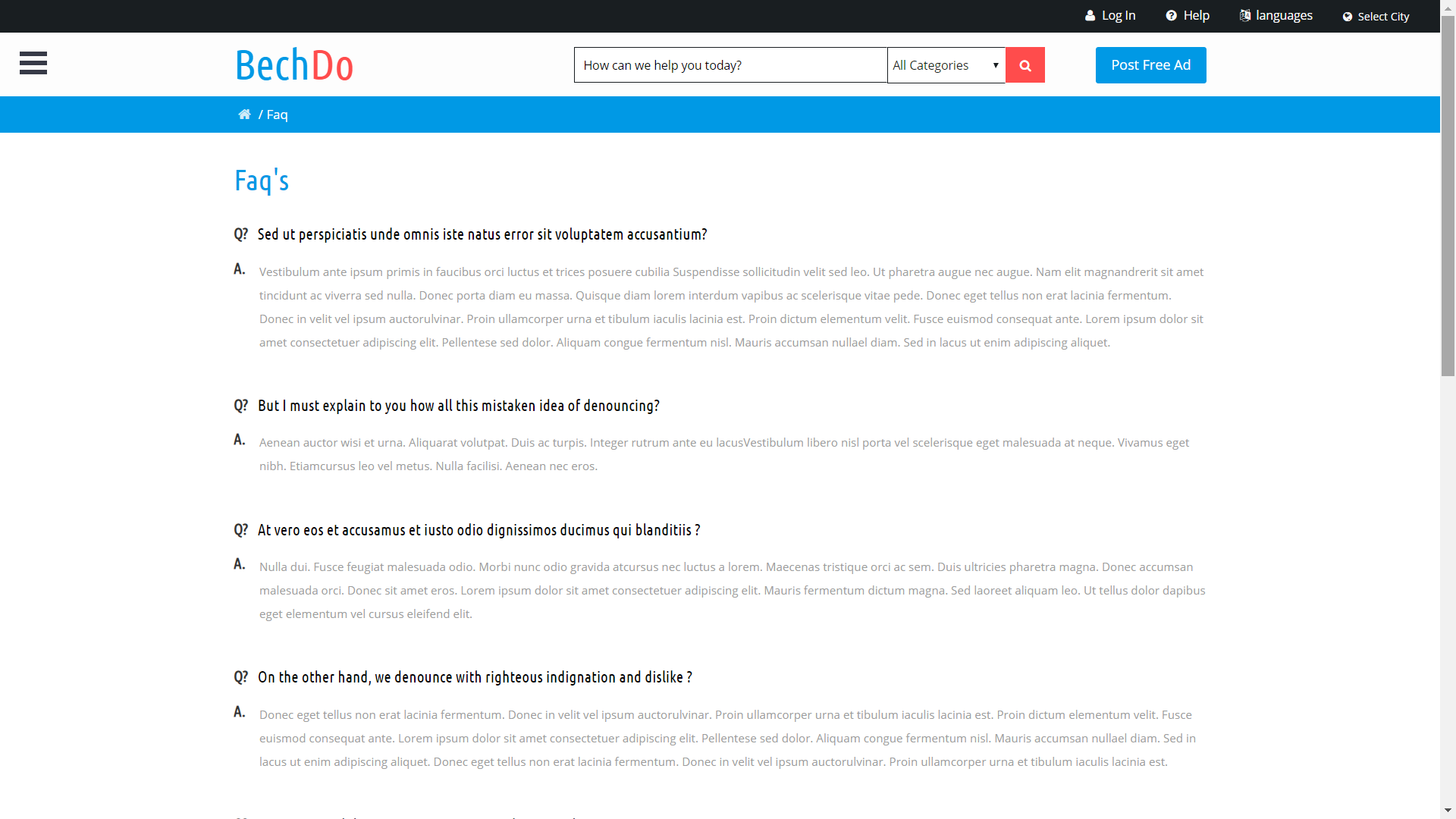Click the globe icon near Select City
Image resolution: width=1456 pixels, height=819 pixels.
pyautogui.click(x=1348, y=17)
